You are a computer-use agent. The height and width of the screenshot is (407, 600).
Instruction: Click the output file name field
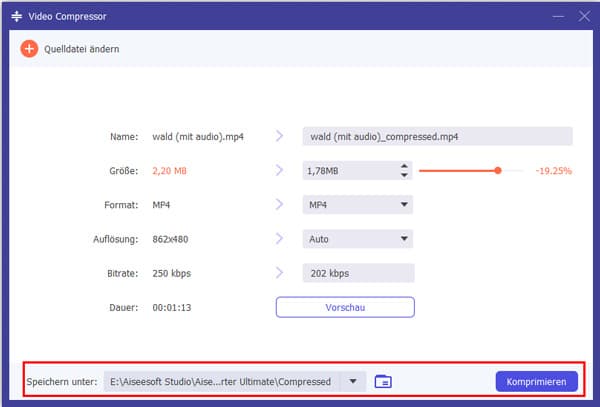click(x=437, y=137)
